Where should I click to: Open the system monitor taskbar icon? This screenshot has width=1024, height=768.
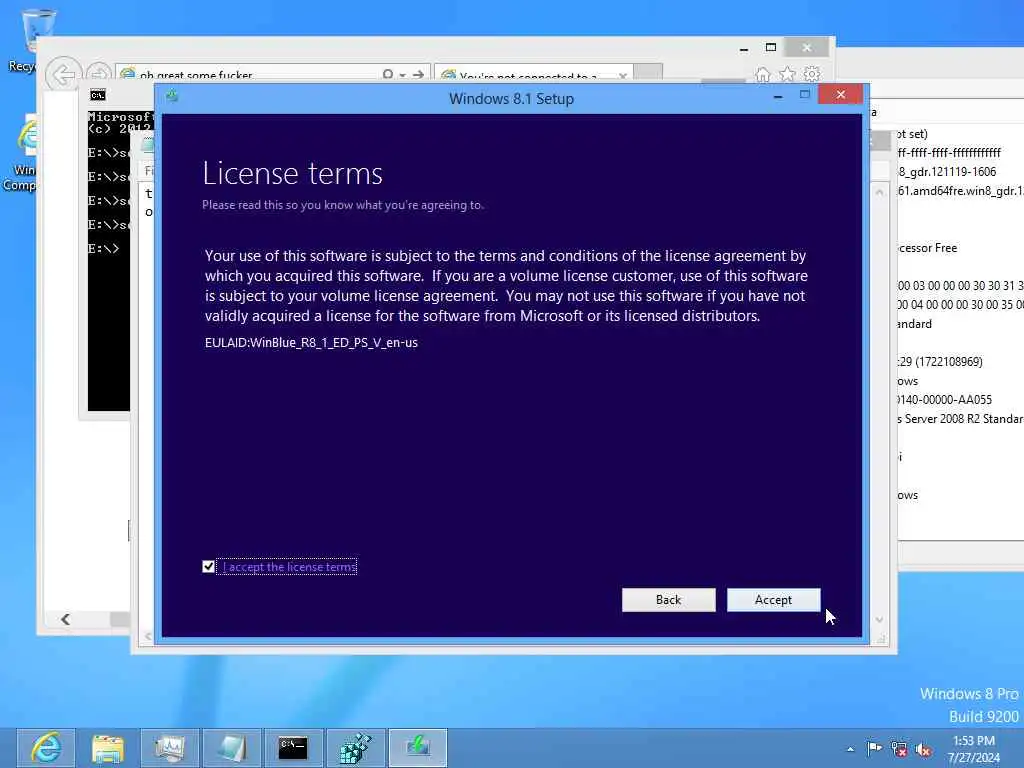170,748
